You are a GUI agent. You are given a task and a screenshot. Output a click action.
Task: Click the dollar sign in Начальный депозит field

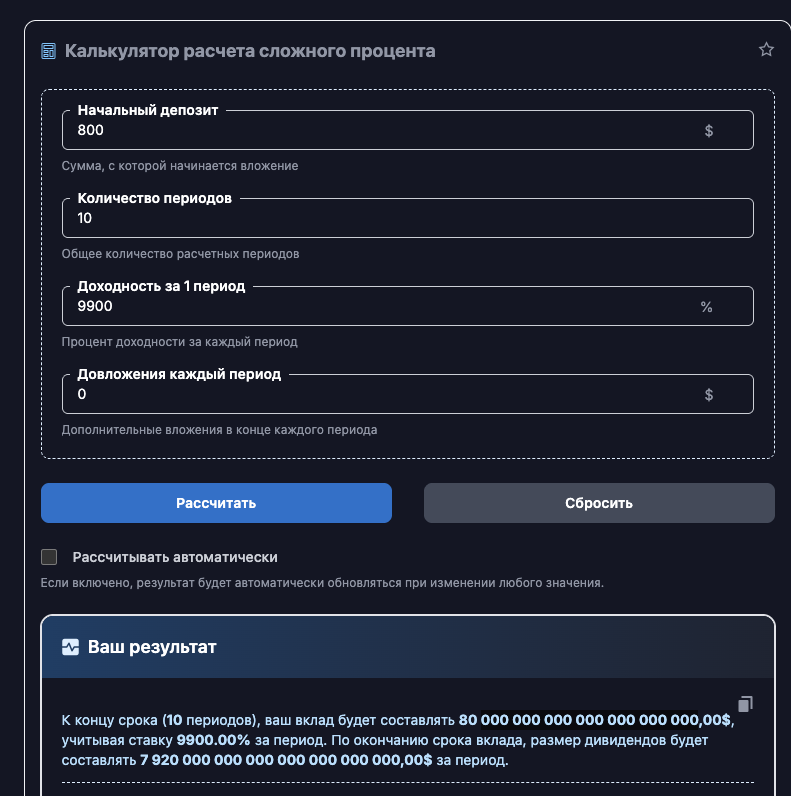point(709,131)
